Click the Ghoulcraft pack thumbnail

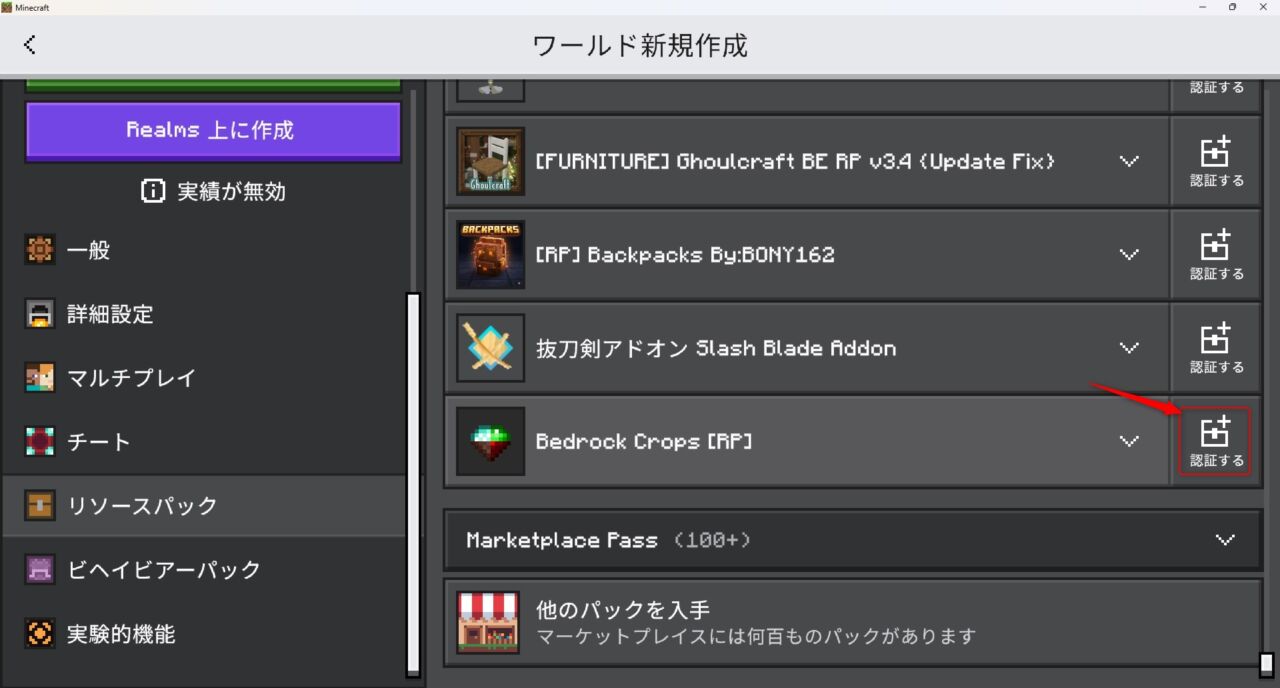(x=490, y=161)
